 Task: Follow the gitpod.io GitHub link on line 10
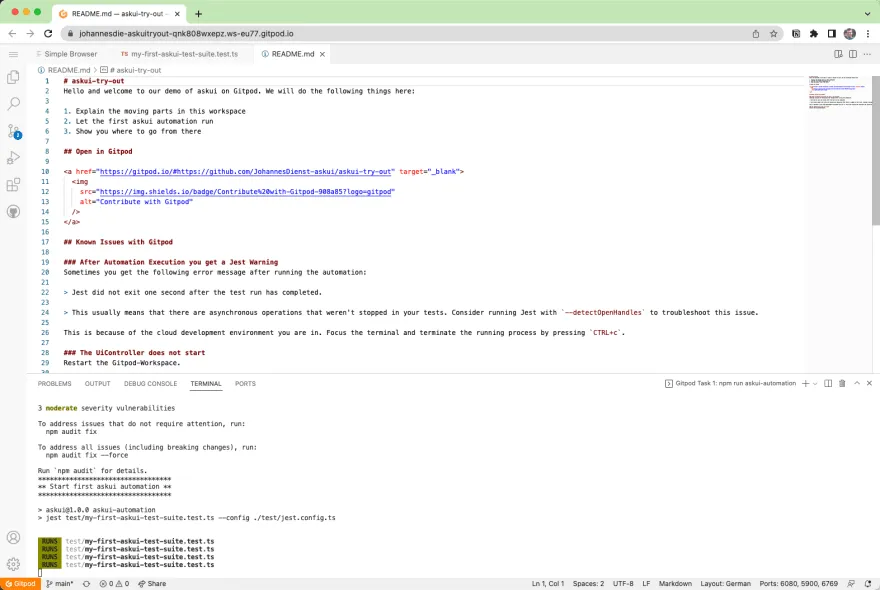coord(245,172)
